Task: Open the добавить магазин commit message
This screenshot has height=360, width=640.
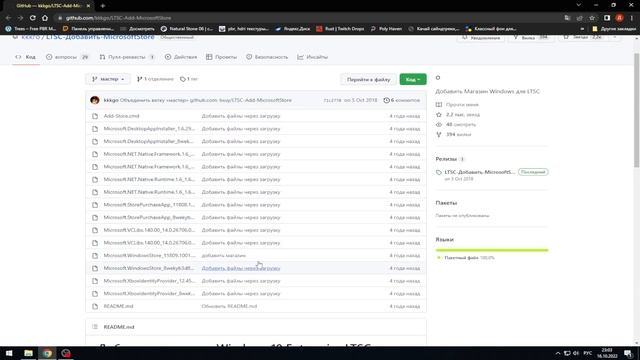Action: tap(224, 256)
